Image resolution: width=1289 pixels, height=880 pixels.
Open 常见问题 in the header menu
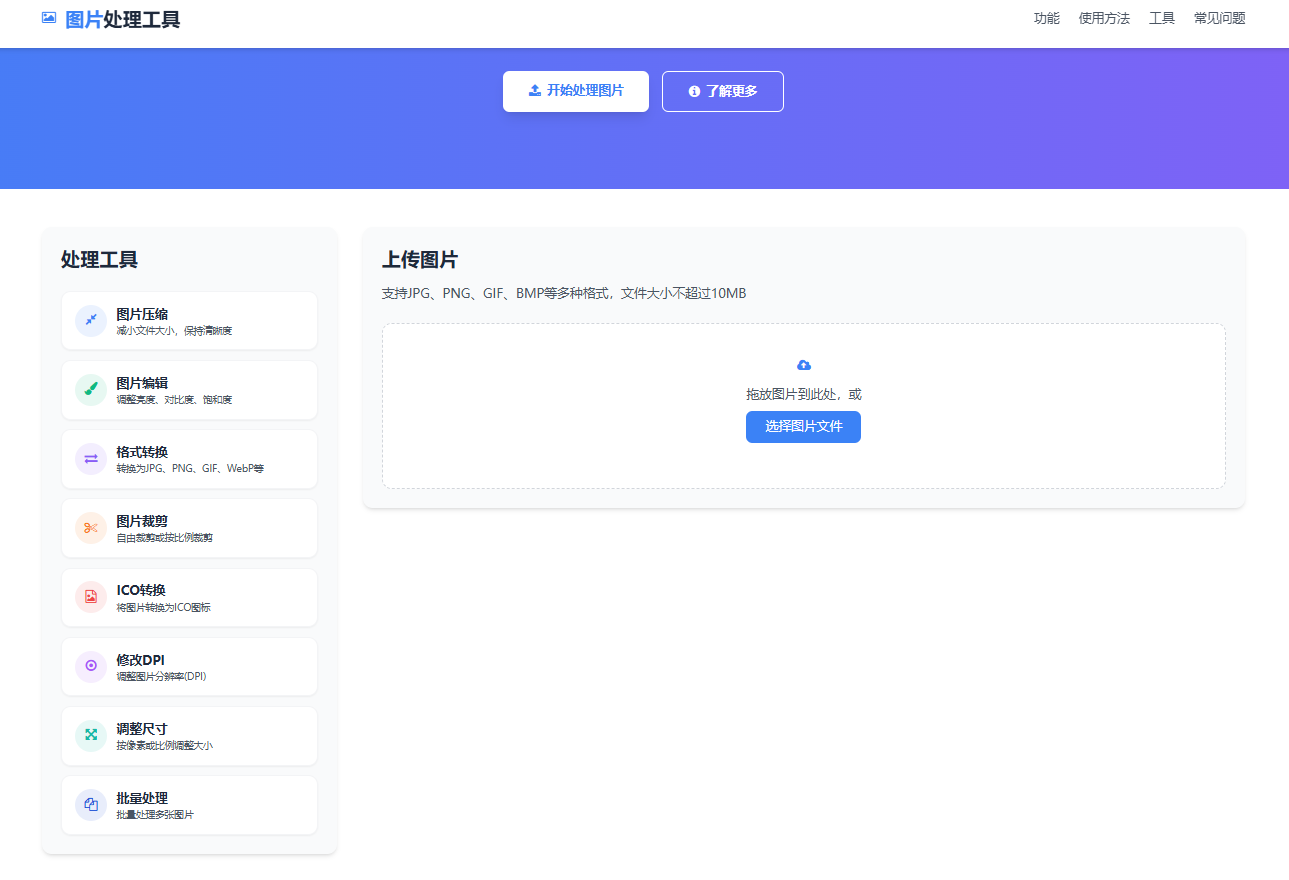[x=1219, y=18]
